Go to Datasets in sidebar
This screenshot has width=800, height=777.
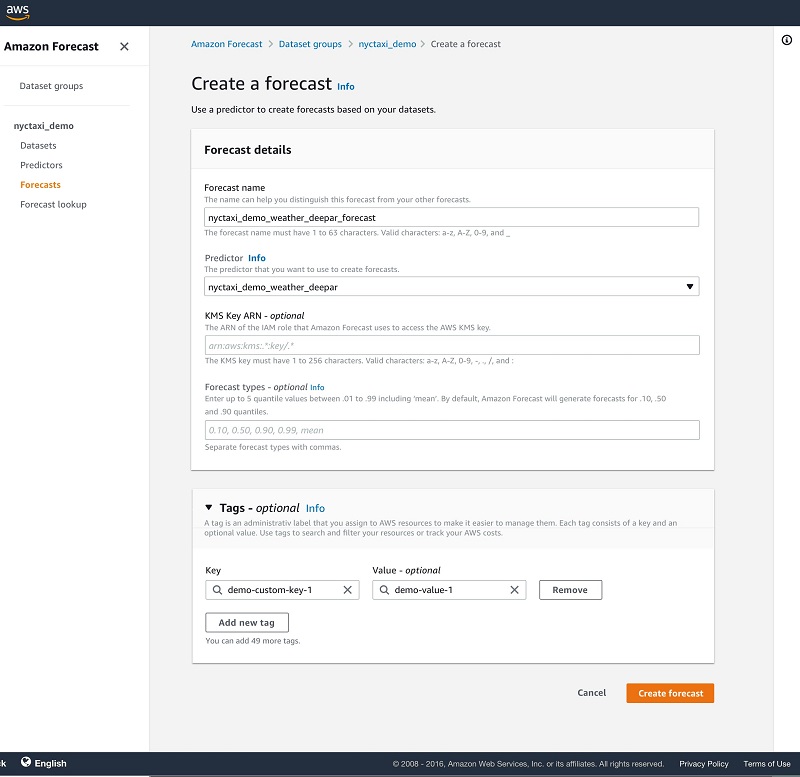pyautogui.click(x=38, y=145)
